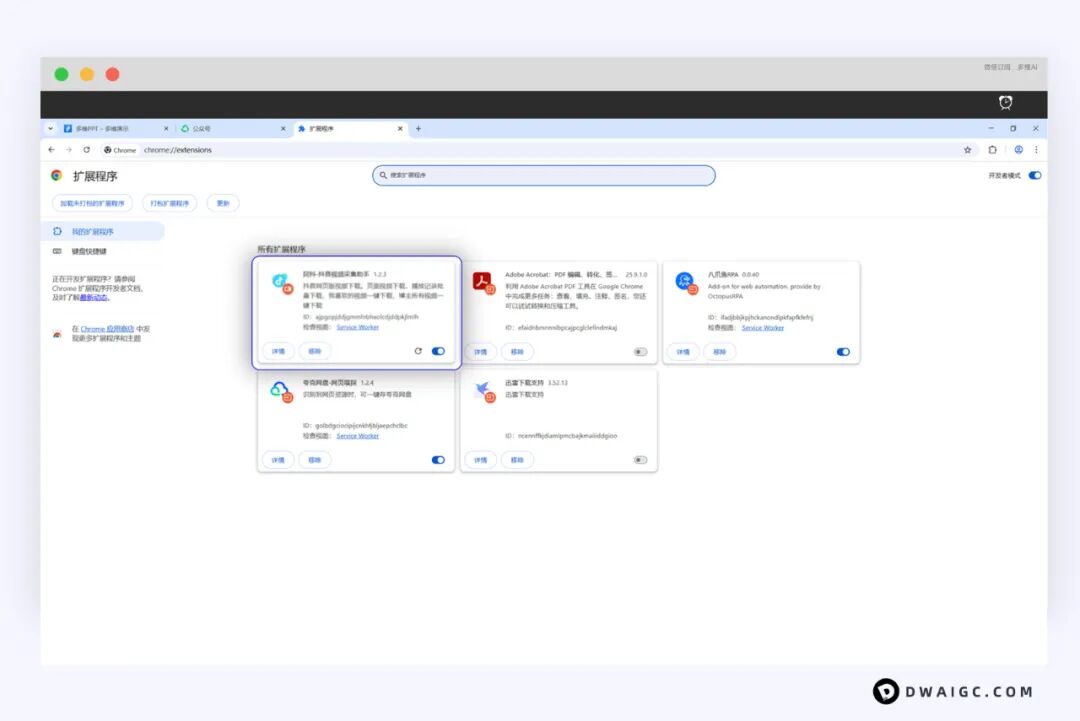The height and width of the screenshot is (721, 1080).
Task: Disable the 八爪鱼RPA extension toggle
Action: click(843, 352)
